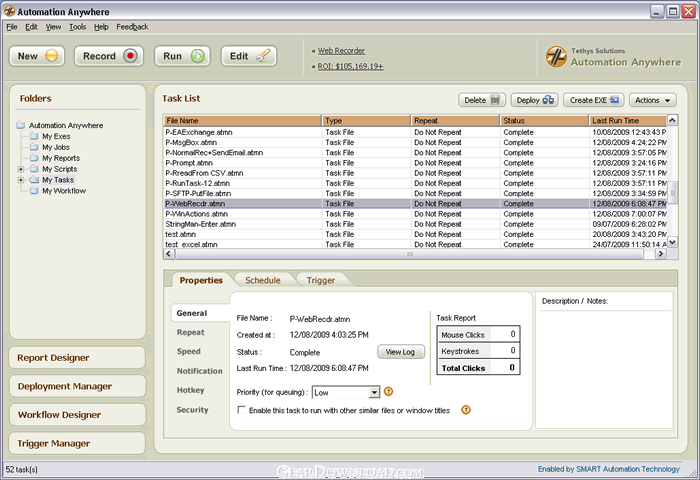Open the Deployment Manager panel
The height and width of the screenshot is (480, 700).
tap(77, 386)
